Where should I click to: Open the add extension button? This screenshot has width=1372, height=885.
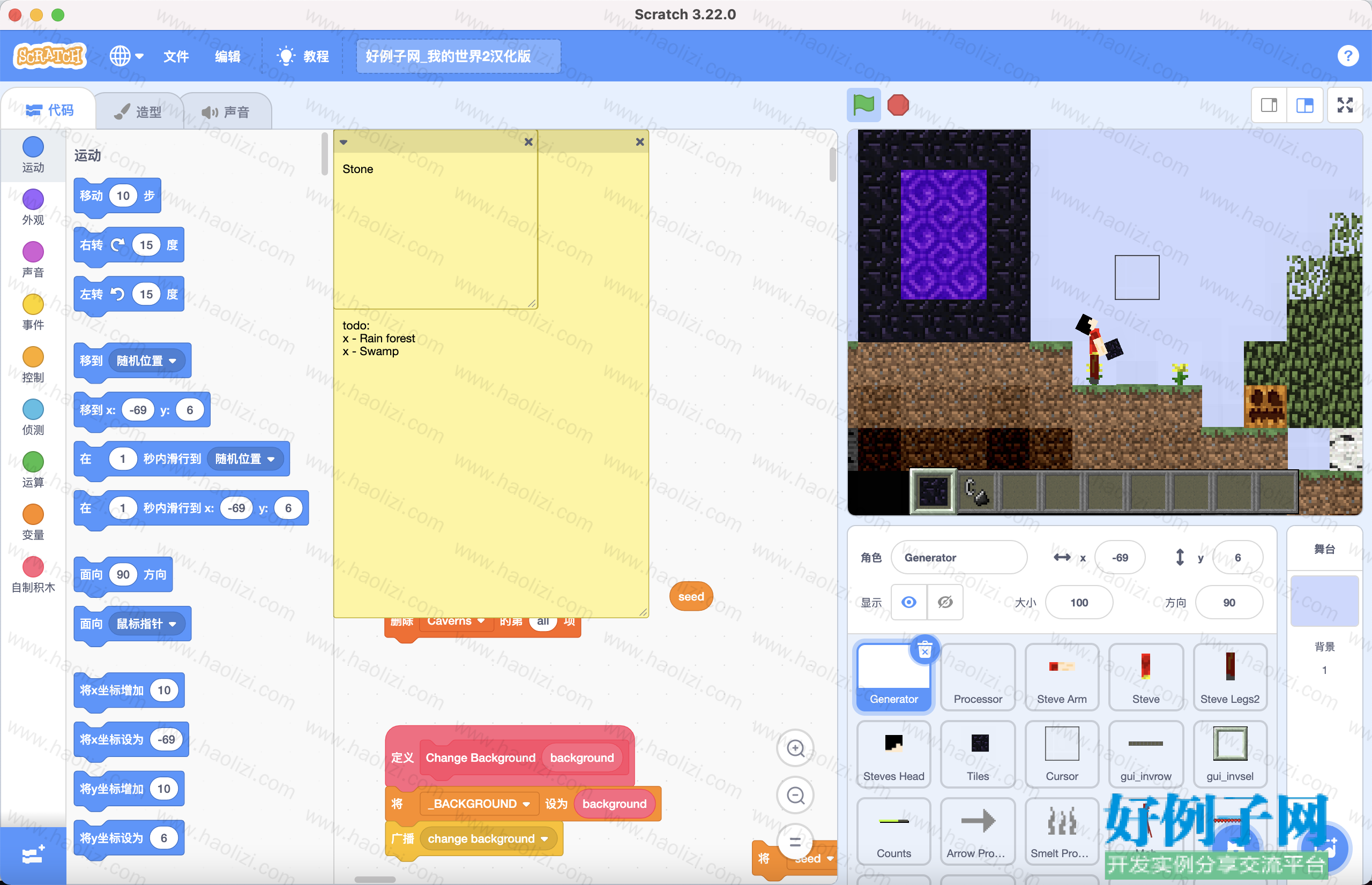(33, 856)
